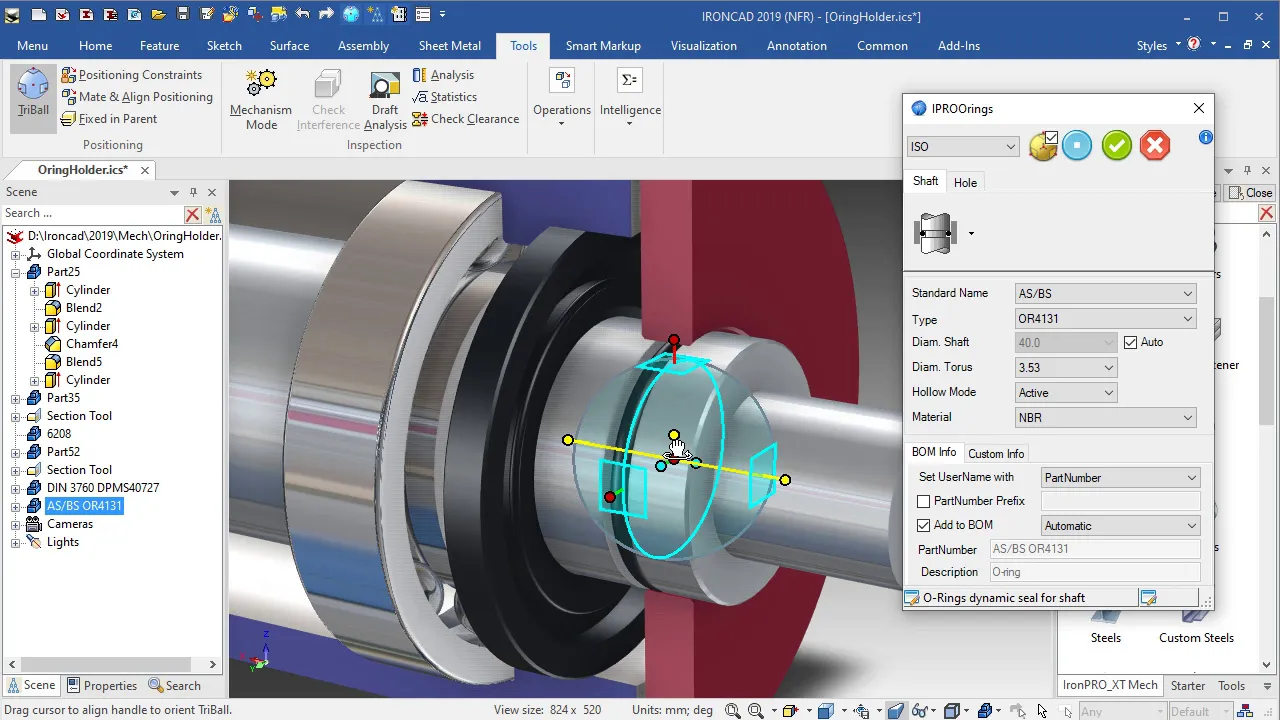1280x720 pixels.
Task: Run Draft Analysis
Action: click(x=385, y=100)
